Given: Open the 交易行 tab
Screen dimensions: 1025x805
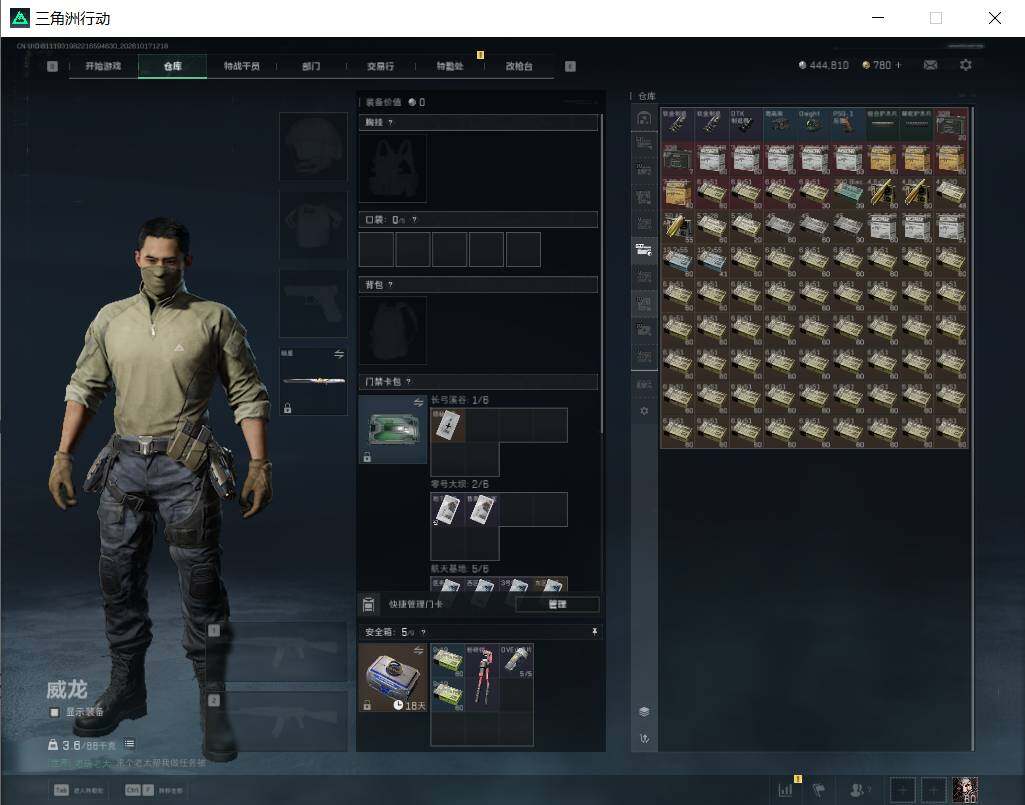Looking at the screenshot, I should click(380, 66).
